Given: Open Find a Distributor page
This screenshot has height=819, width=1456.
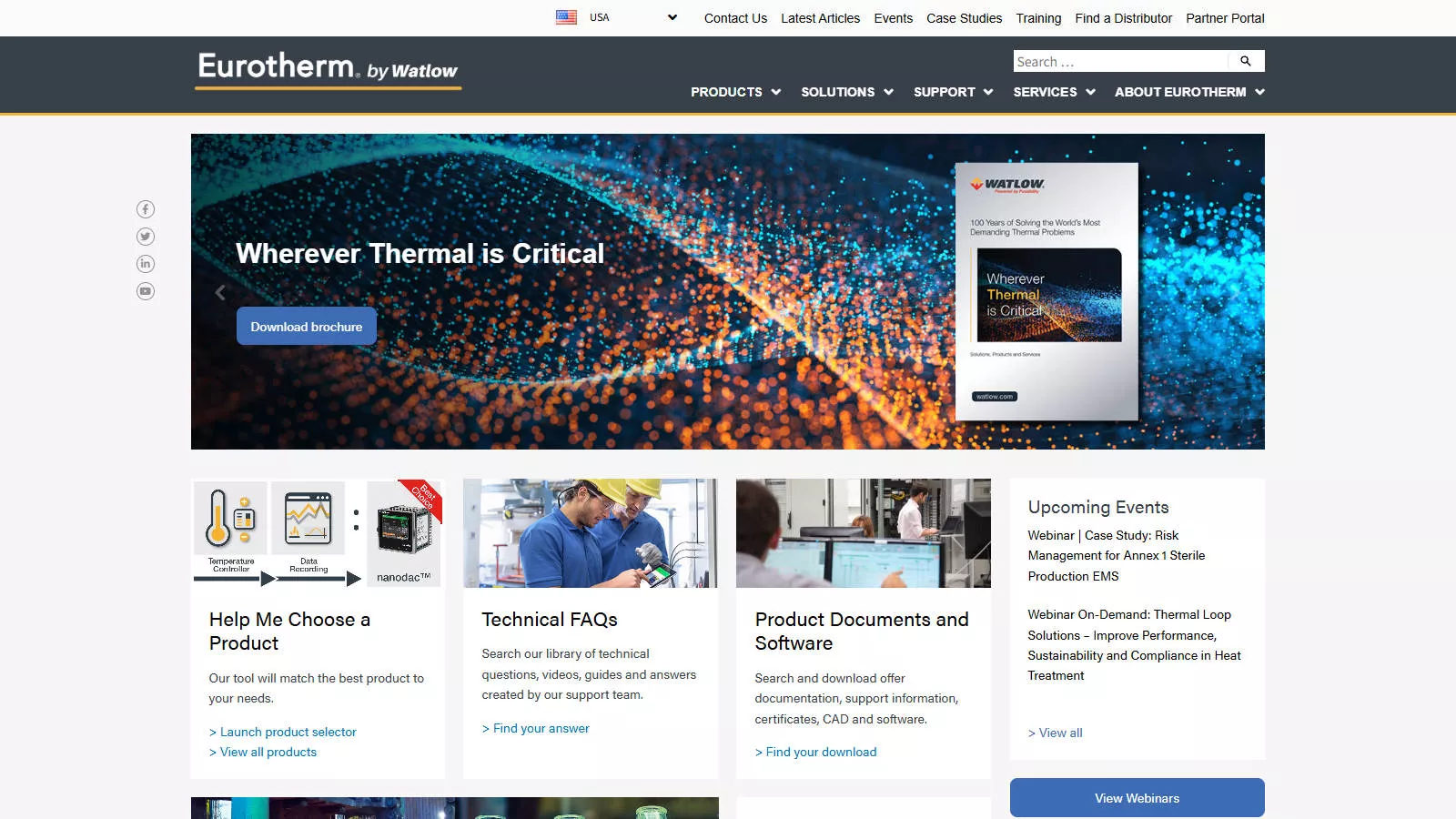Looking at the screenshot, I should click(x=1123, y=18).
